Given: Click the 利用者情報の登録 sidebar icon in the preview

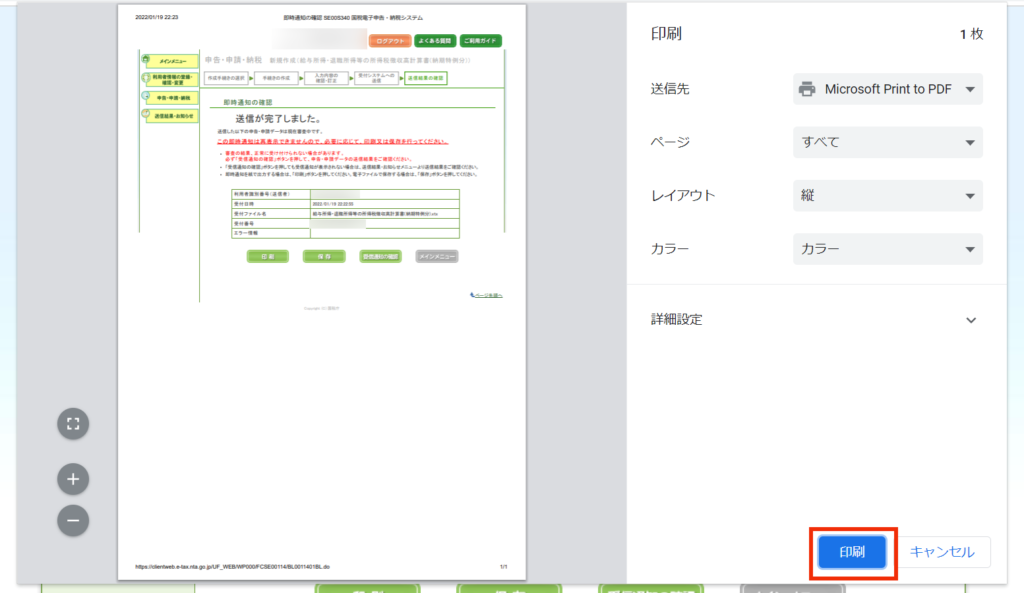Looking at the screenshot, I should [147, 79].
